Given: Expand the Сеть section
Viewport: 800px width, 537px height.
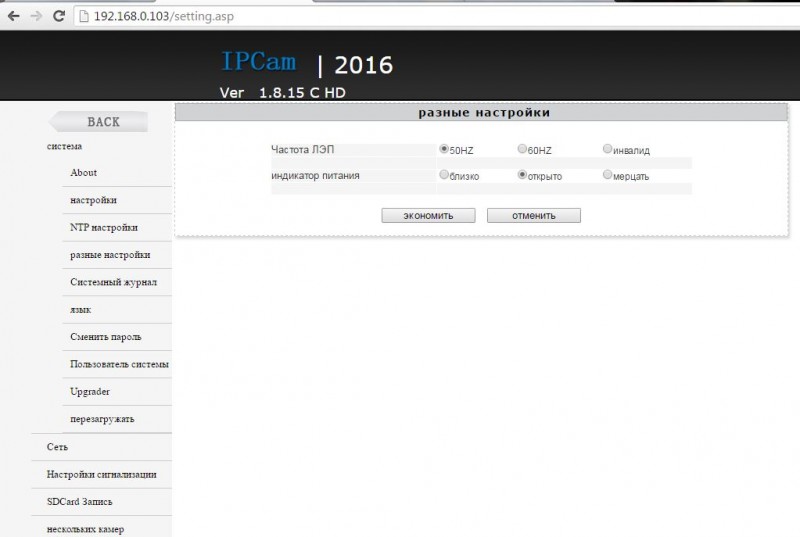Looking at the screenshot, I should (57, 447).
